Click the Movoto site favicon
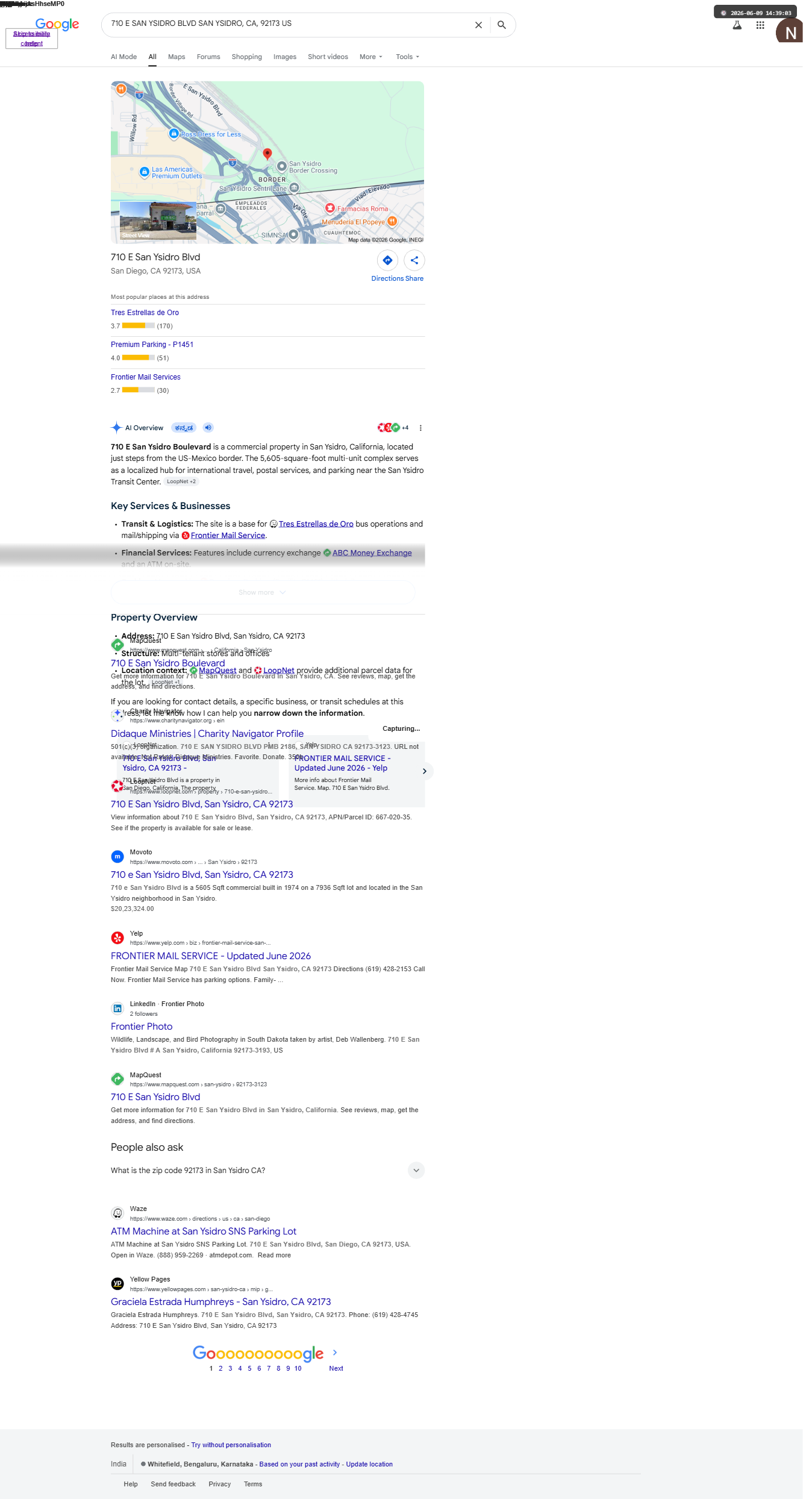The image size is (812, 1499). pyautogui.click(x=117, y=856)
